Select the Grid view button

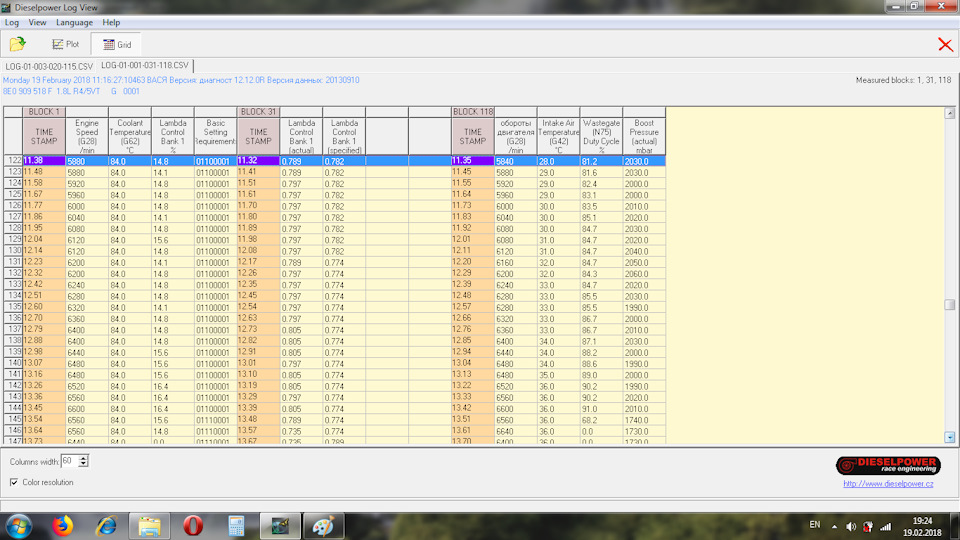tap(116, 44)
